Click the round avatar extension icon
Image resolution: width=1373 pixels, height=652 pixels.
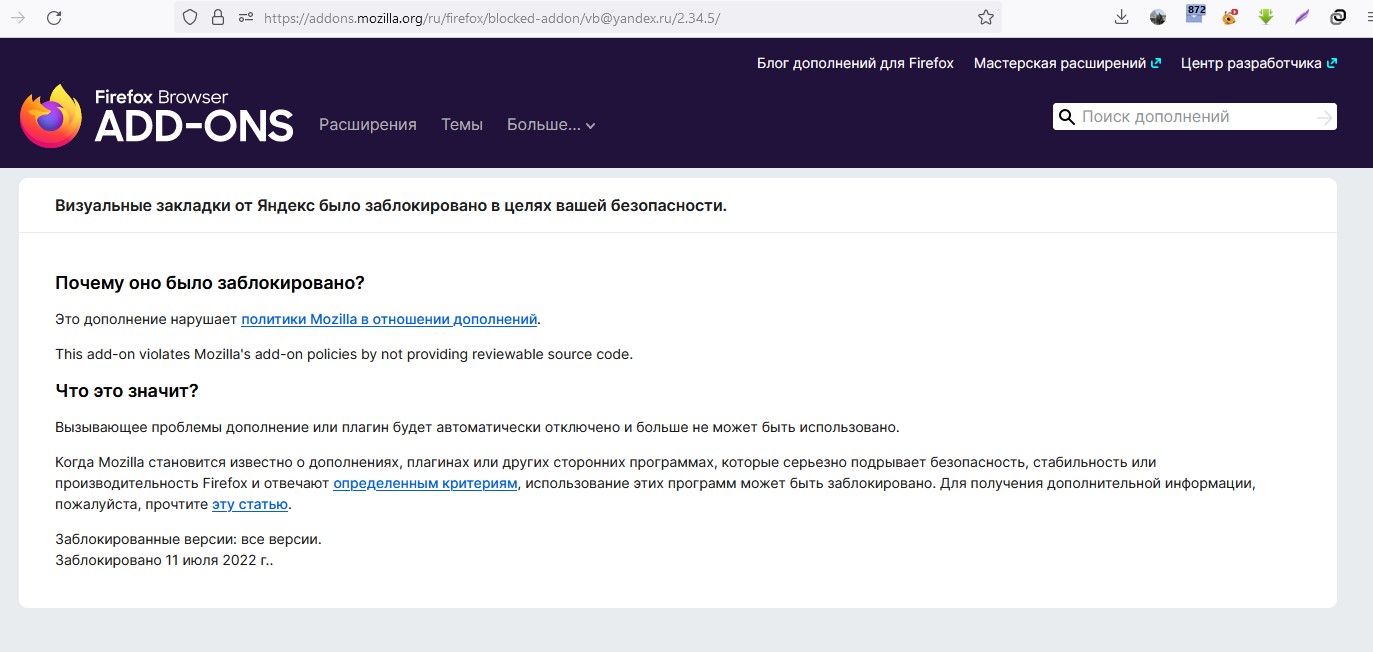tap(1158, 17)
